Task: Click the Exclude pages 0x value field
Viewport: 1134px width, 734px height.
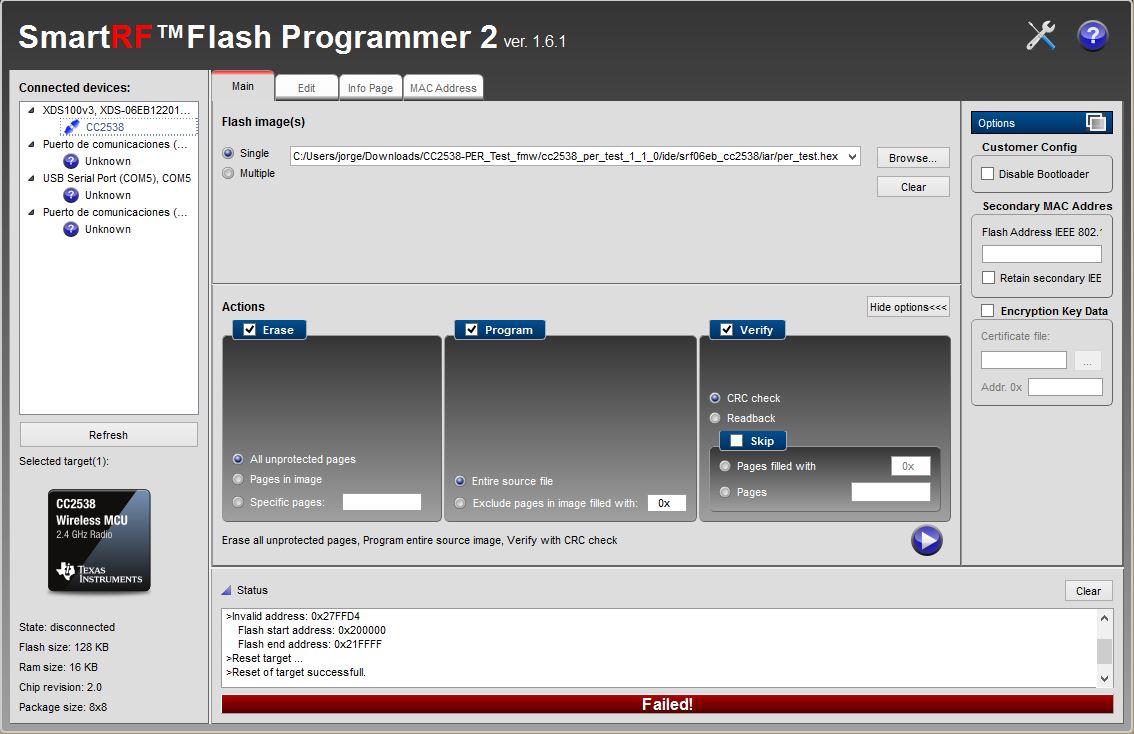Action: point(667,503)
